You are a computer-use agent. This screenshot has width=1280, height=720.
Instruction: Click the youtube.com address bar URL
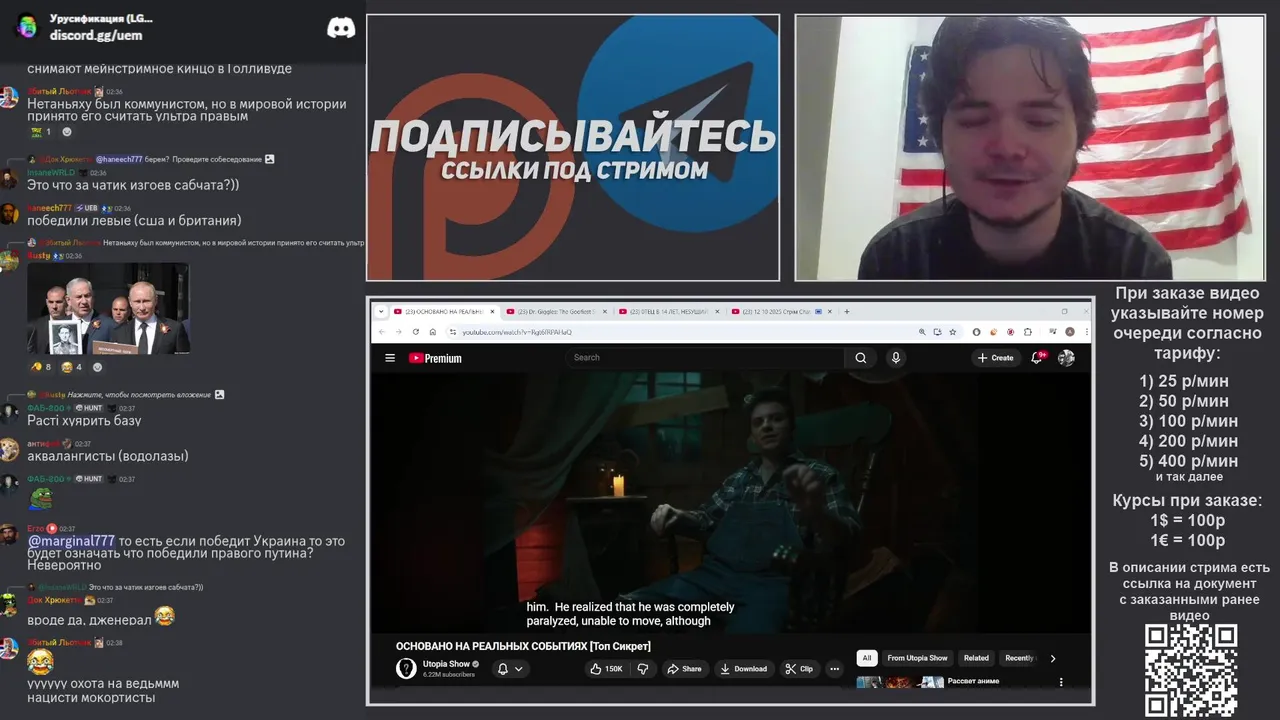[x=517, y=332]
